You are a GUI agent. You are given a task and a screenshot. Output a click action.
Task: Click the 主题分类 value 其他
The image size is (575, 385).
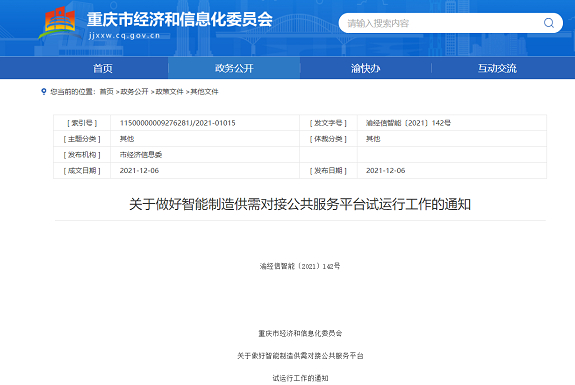127,139
